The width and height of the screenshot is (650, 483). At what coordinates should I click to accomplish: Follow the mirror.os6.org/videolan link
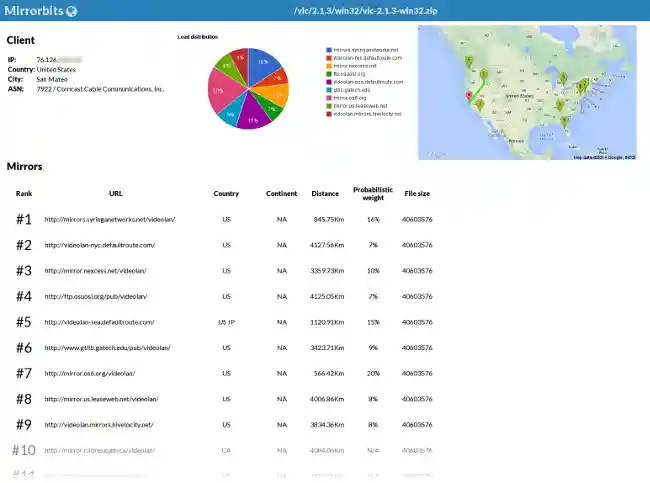click(89, 373)
